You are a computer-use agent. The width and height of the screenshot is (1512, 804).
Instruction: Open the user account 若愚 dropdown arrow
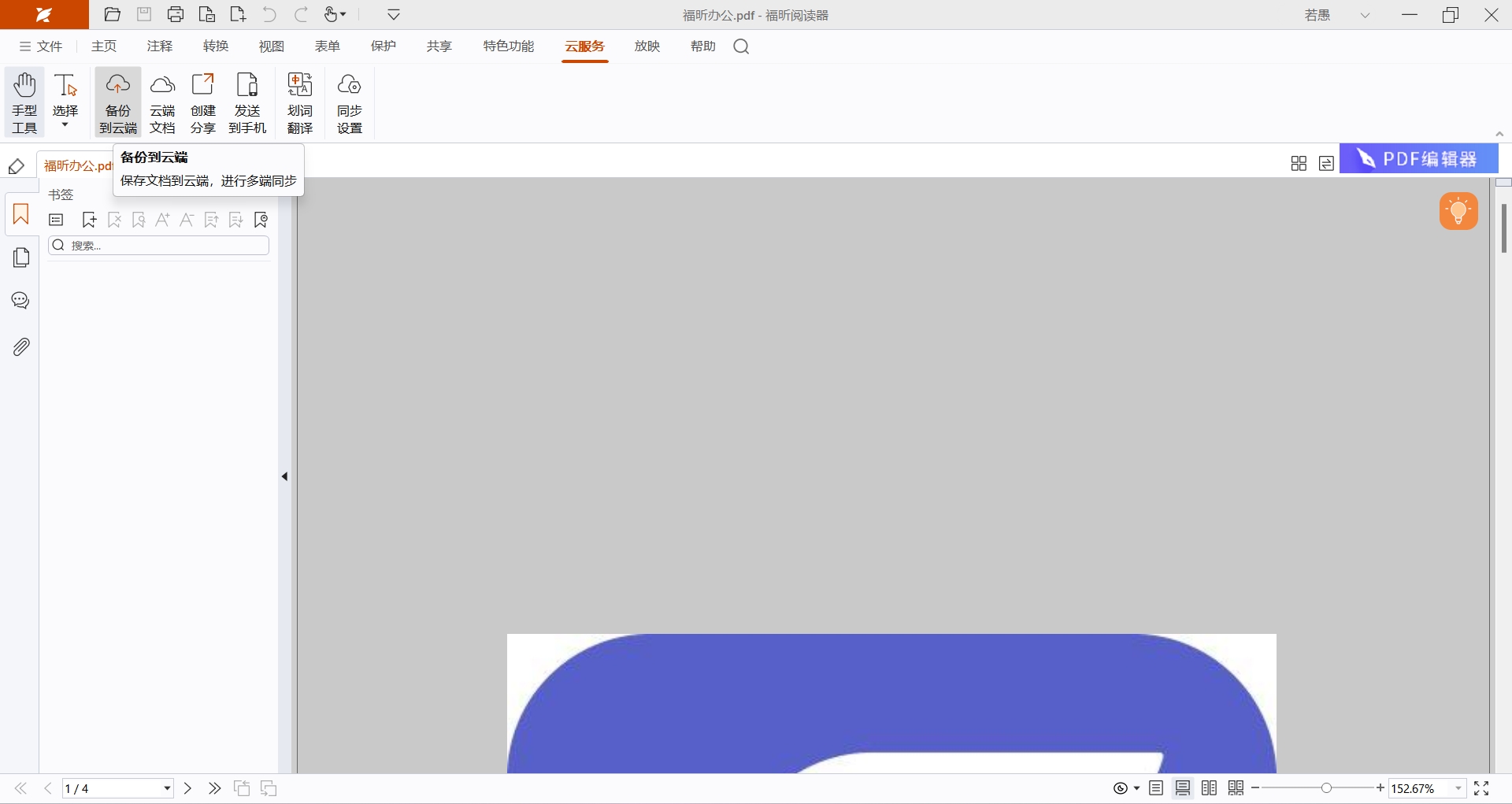pos(1366,15)
